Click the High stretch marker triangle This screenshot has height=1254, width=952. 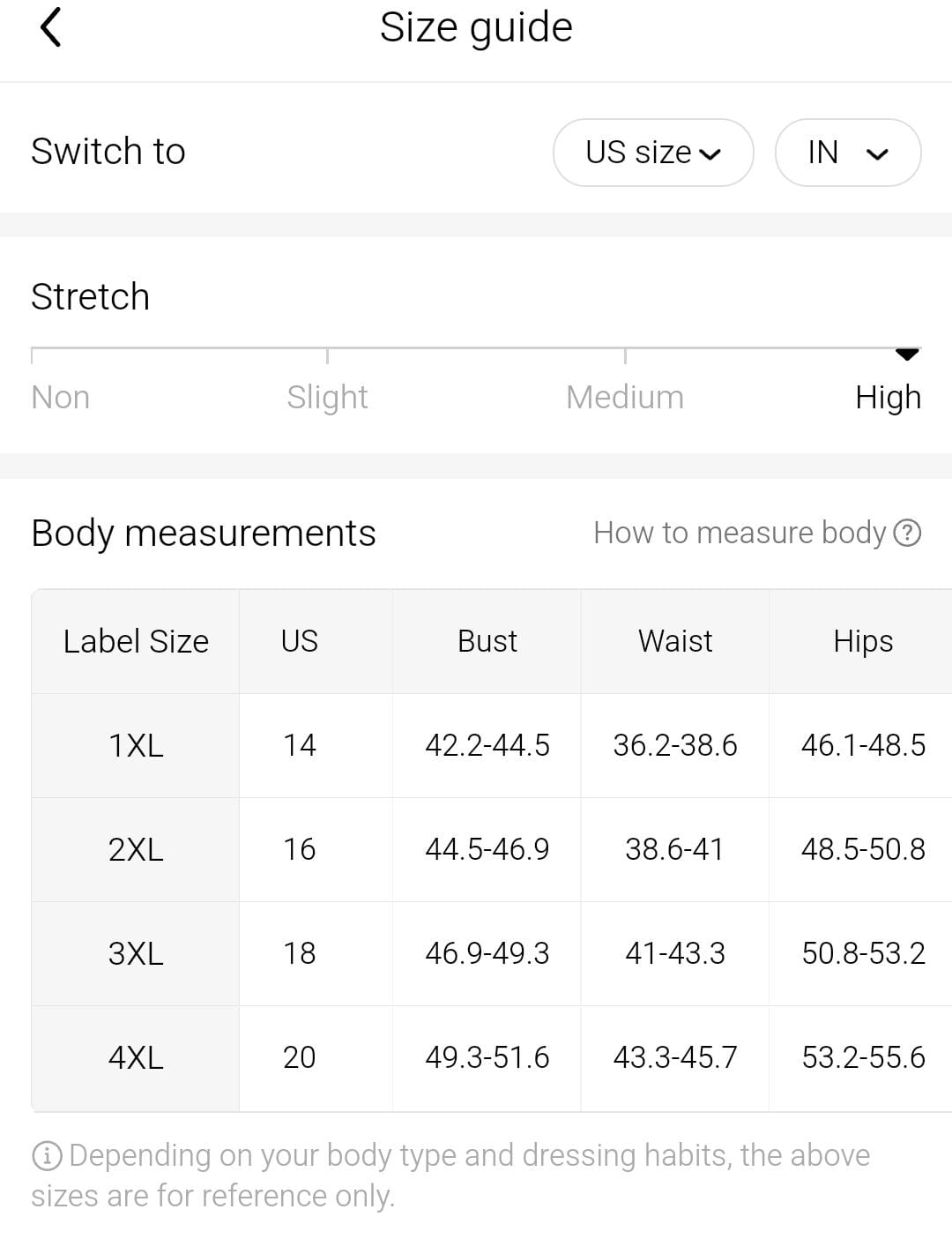[x=907, y=355]
